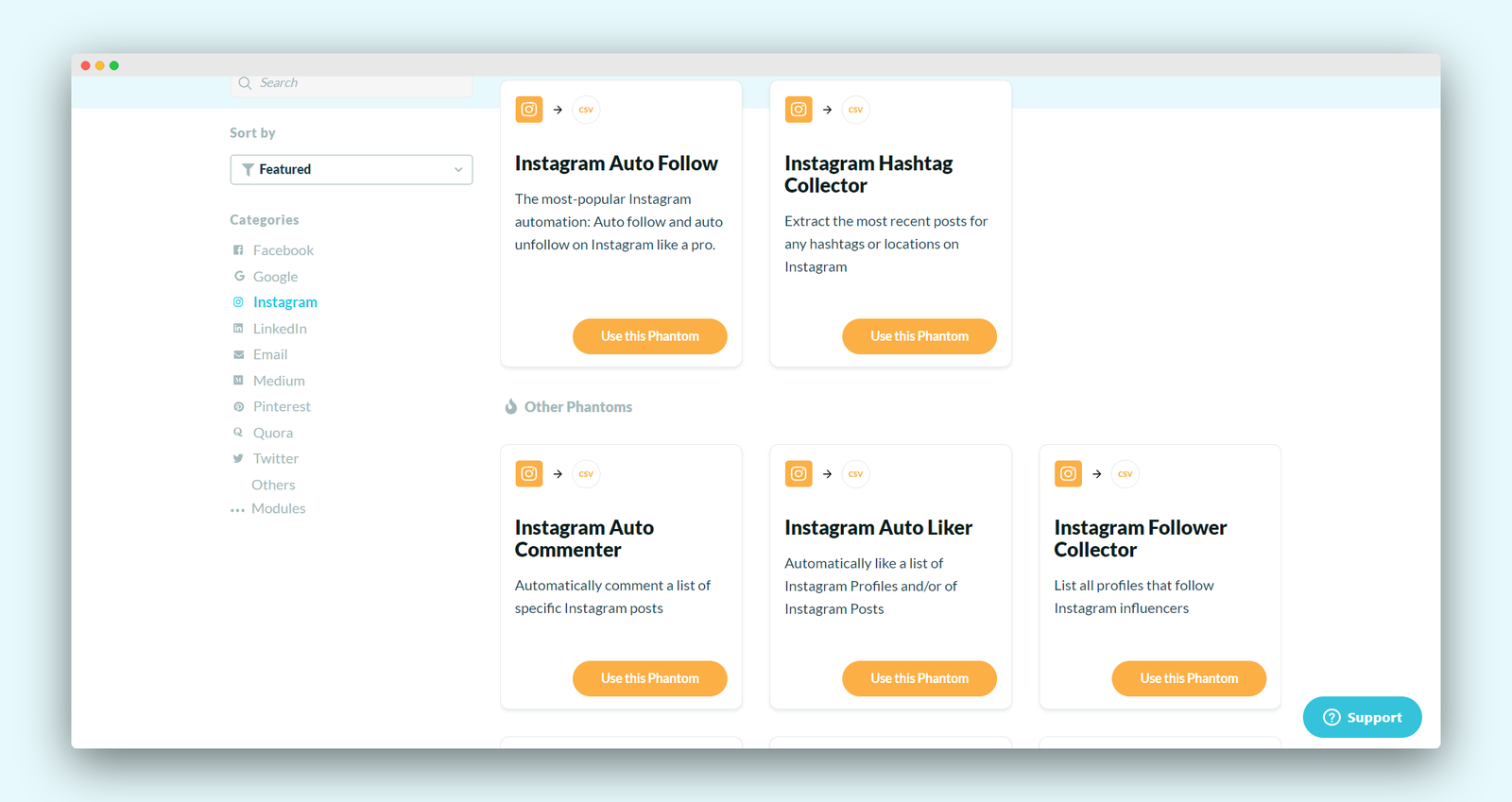Select the Google category
This screenshot has height=802, width=1512.
pos(275,277)
